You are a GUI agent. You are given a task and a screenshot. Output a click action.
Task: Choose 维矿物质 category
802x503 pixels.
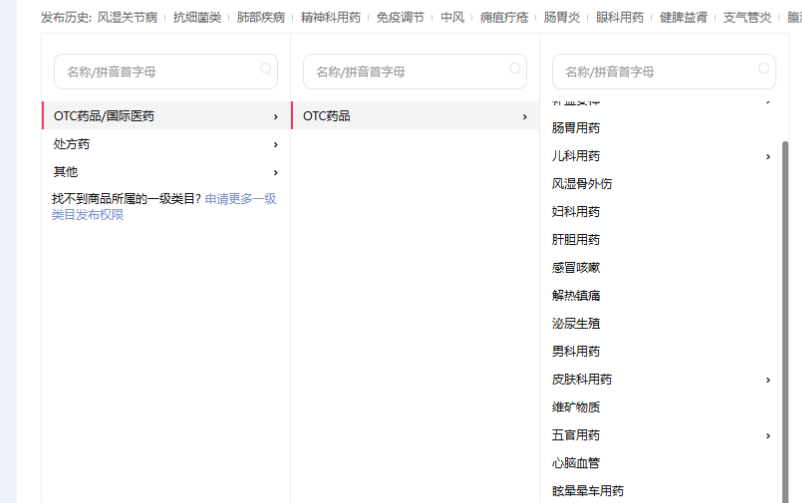tap(576, 407)
